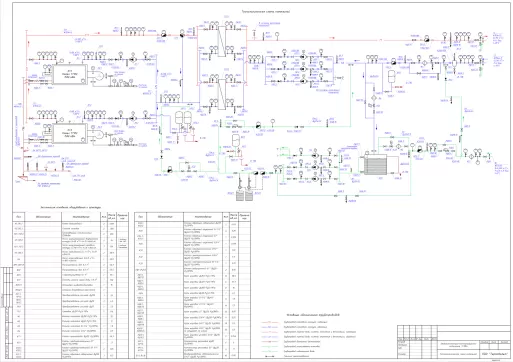Select the upper boiler rectangle

pyautogui.click(x=70, y=75)
